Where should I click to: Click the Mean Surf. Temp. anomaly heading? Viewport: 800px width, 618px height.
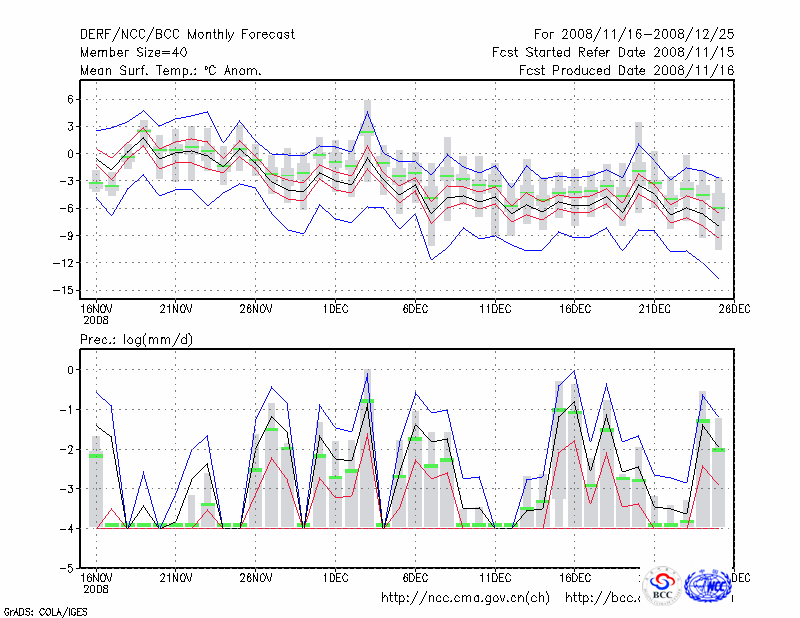pyautogui.click(x=171, y=71)
